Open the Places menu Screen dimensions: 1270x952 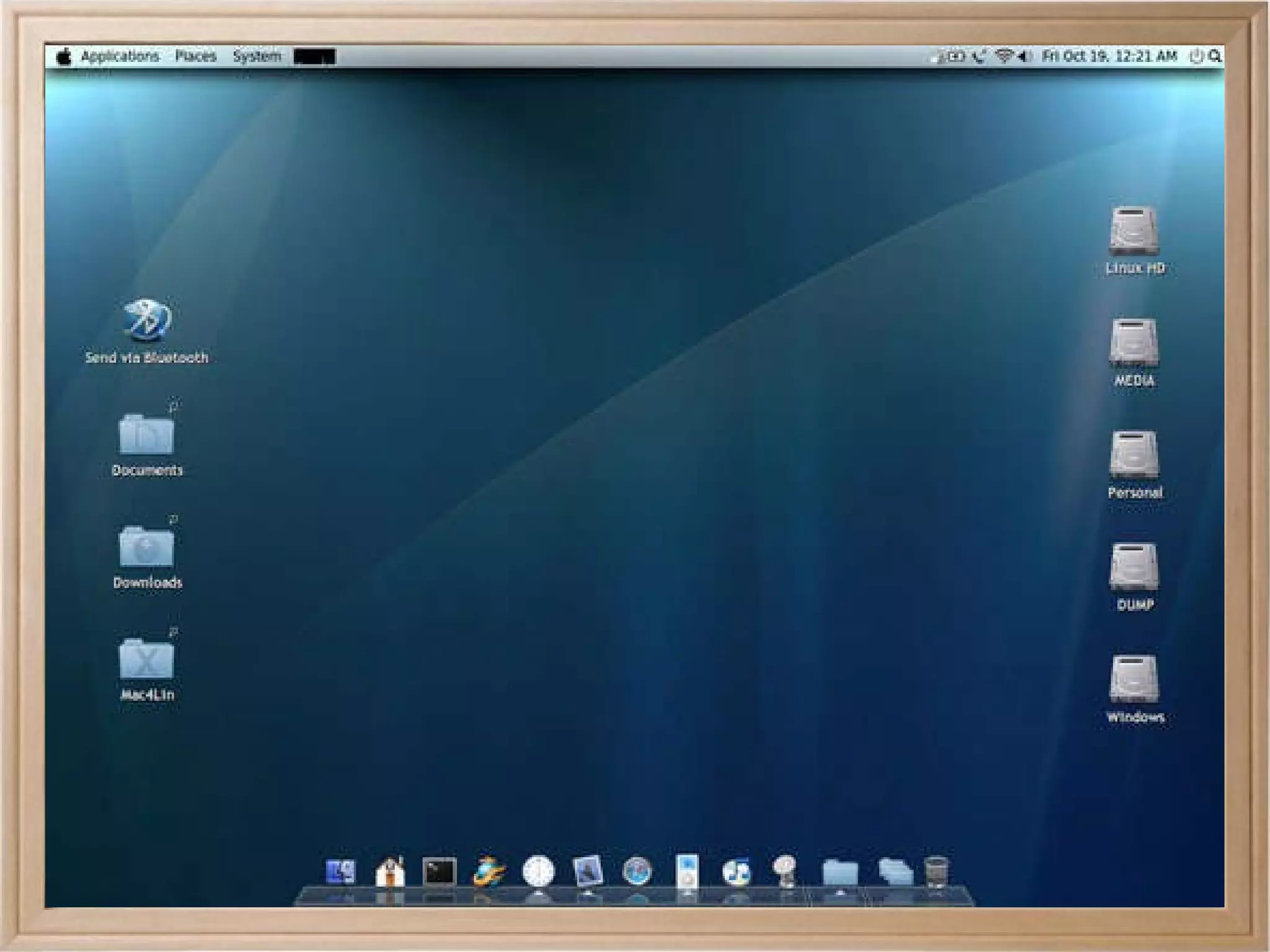coord(195,56)
